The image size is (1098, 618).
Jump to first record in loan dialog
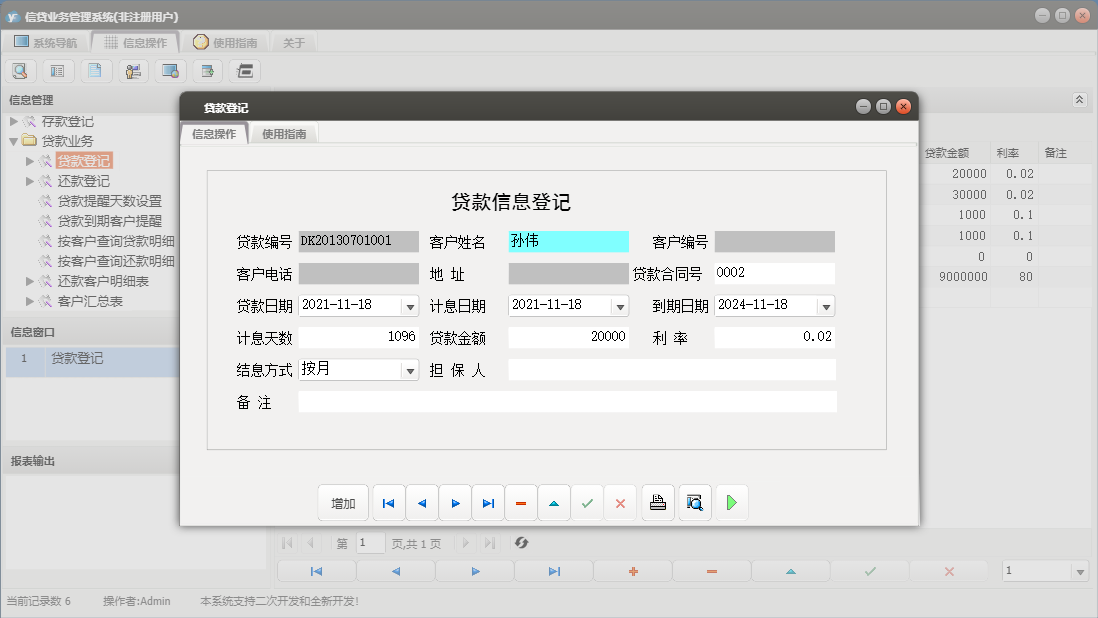(388, 503)
